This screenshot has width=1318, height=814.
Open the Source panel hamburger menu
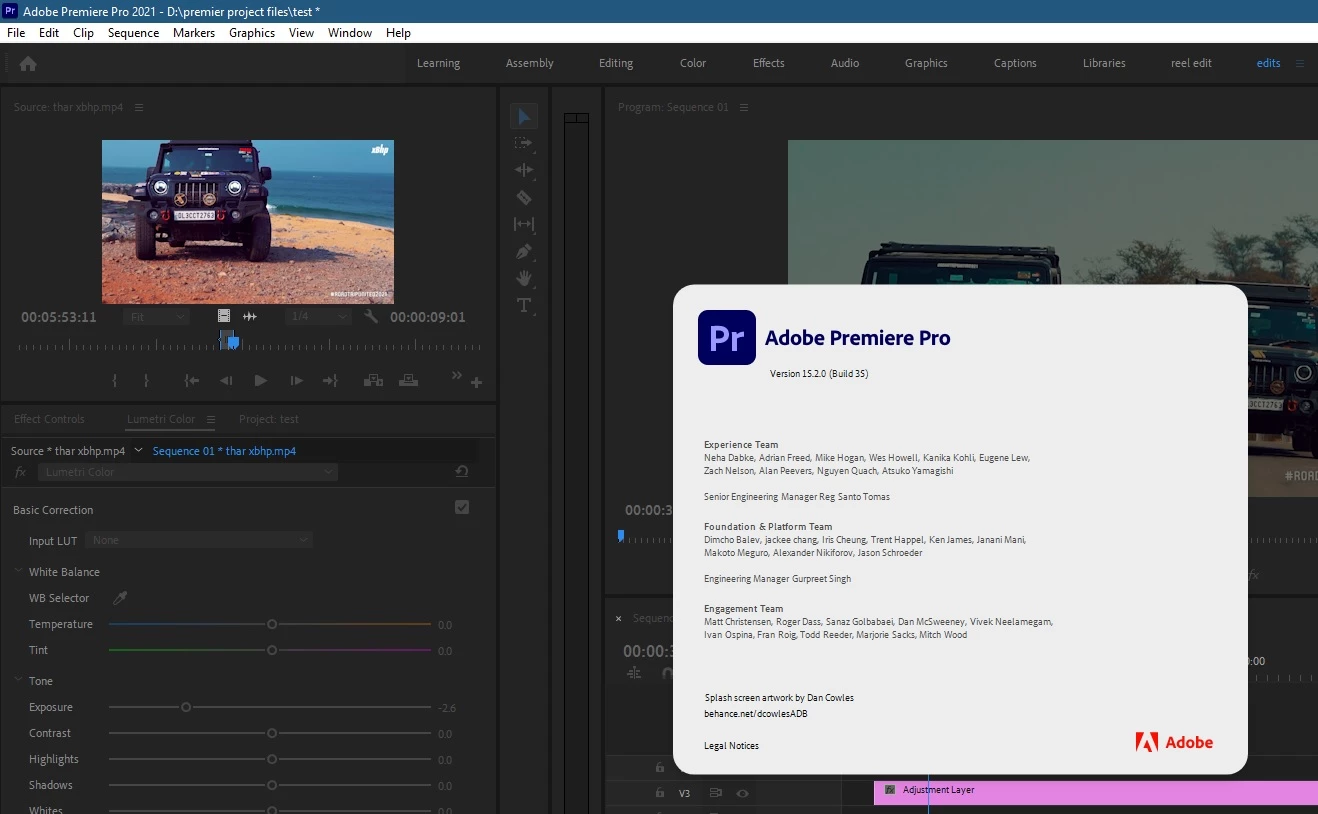coord(139,107)
